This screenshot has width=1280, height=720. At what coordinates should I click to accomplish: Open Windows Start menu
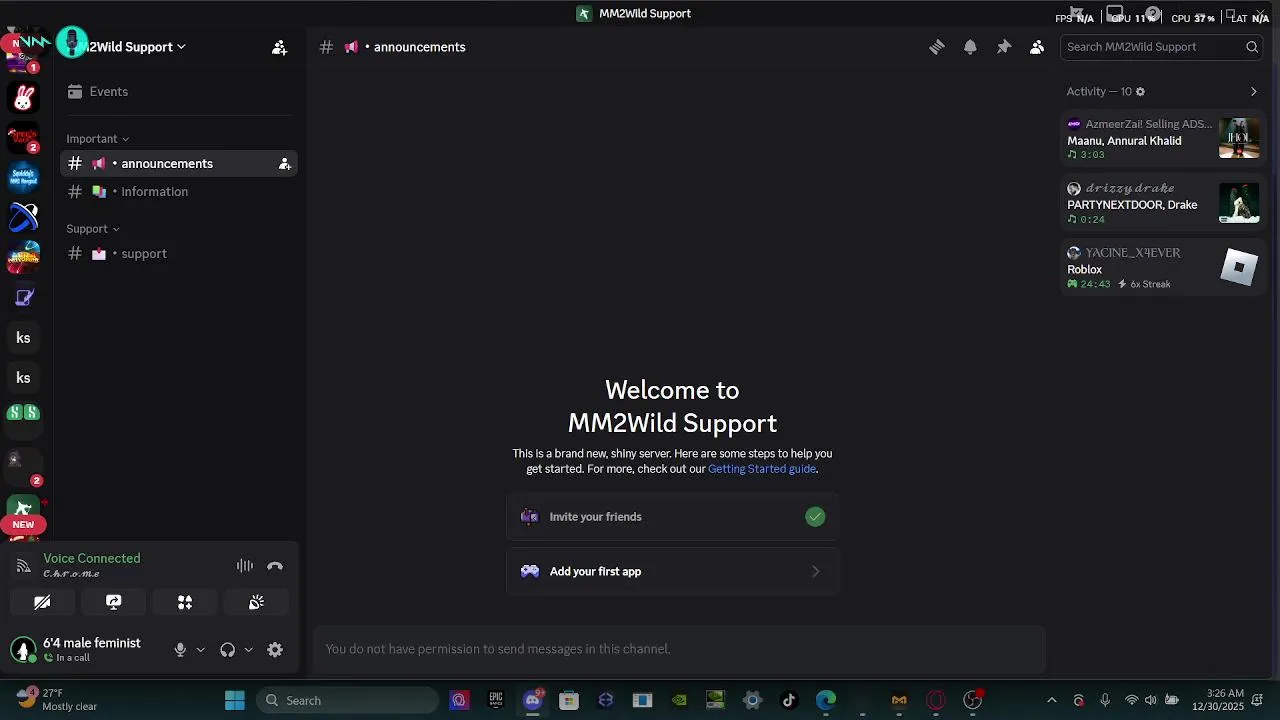click(235, 700)
